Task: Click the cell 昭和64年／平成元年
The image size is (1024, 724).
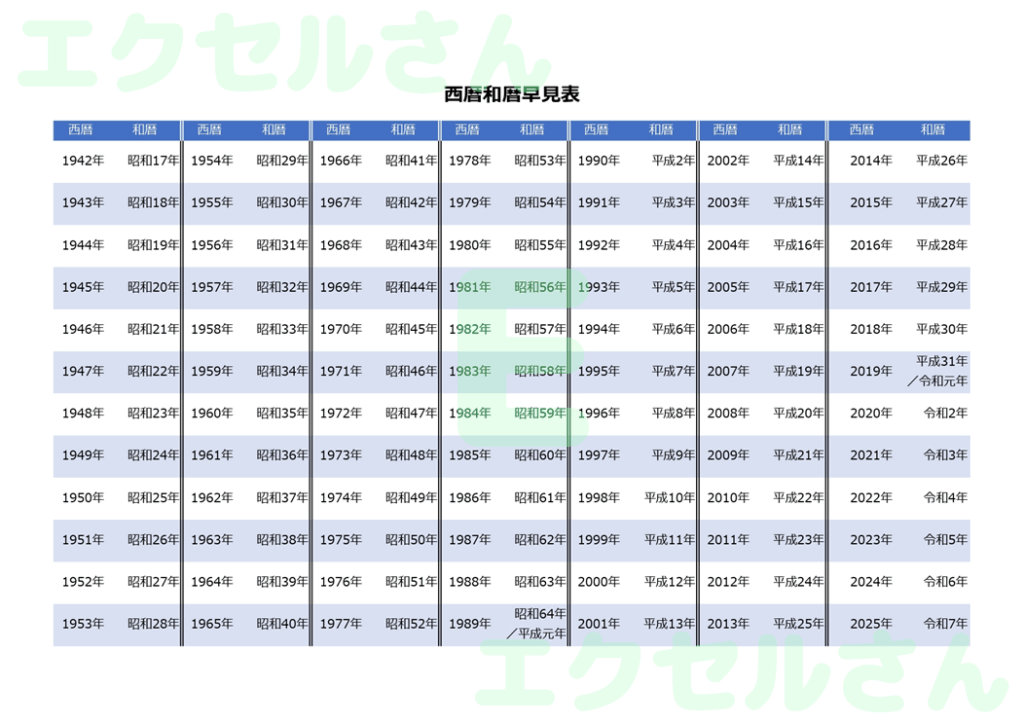Action: (x=536, y=624)
